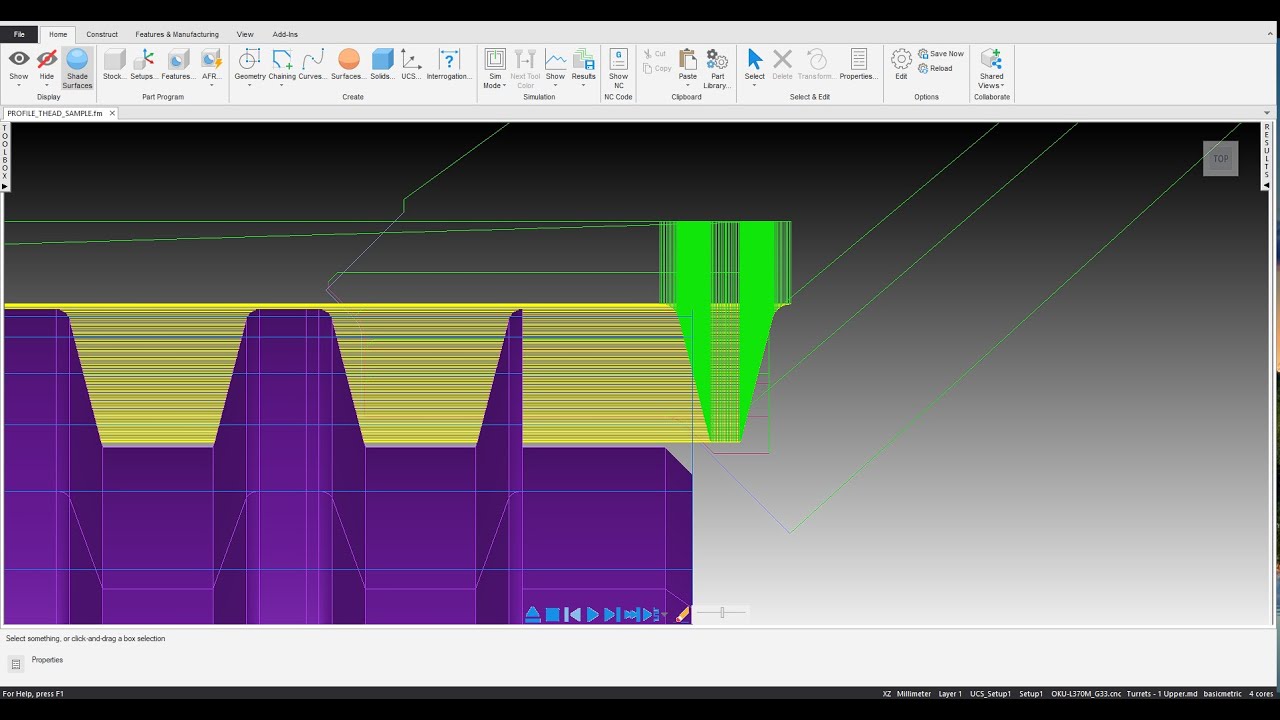Select the Chaining tool
This screenshot has width=1280, height=720.
(x=282, y=66)
